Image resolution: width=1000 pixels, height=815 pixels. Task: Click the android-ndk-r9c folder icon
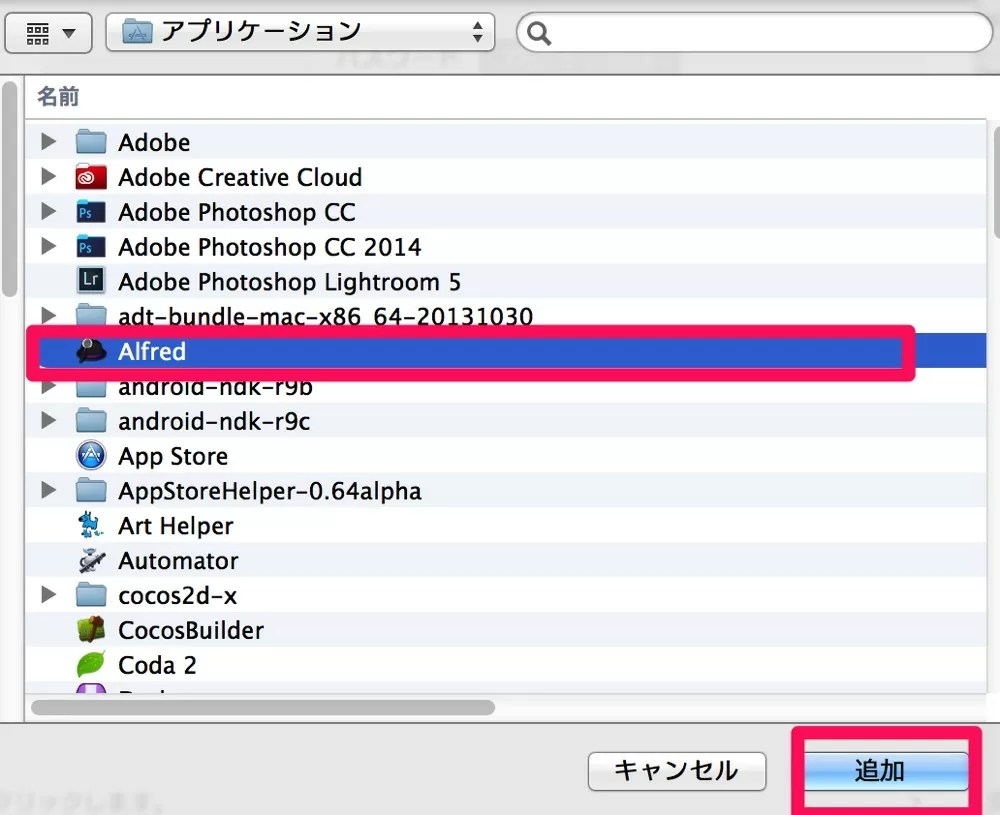(x=91, y=420)
